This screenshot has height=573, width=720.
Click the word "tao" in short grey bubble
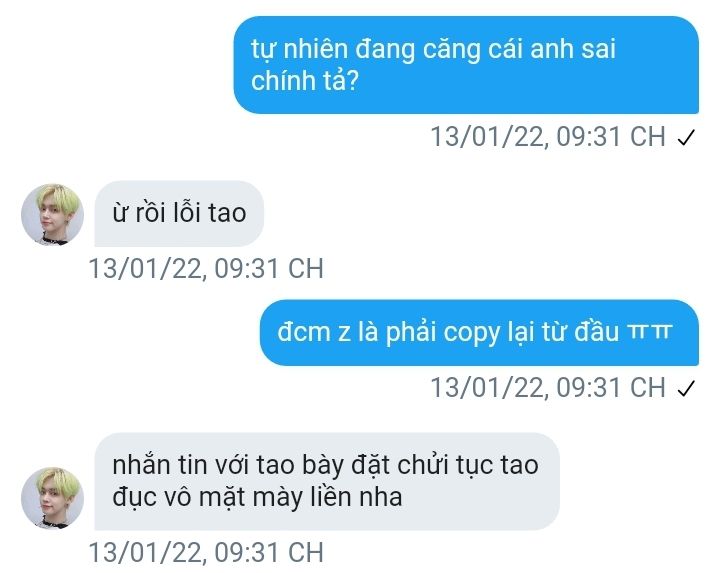pyautogui.click(x=227, y=213)
